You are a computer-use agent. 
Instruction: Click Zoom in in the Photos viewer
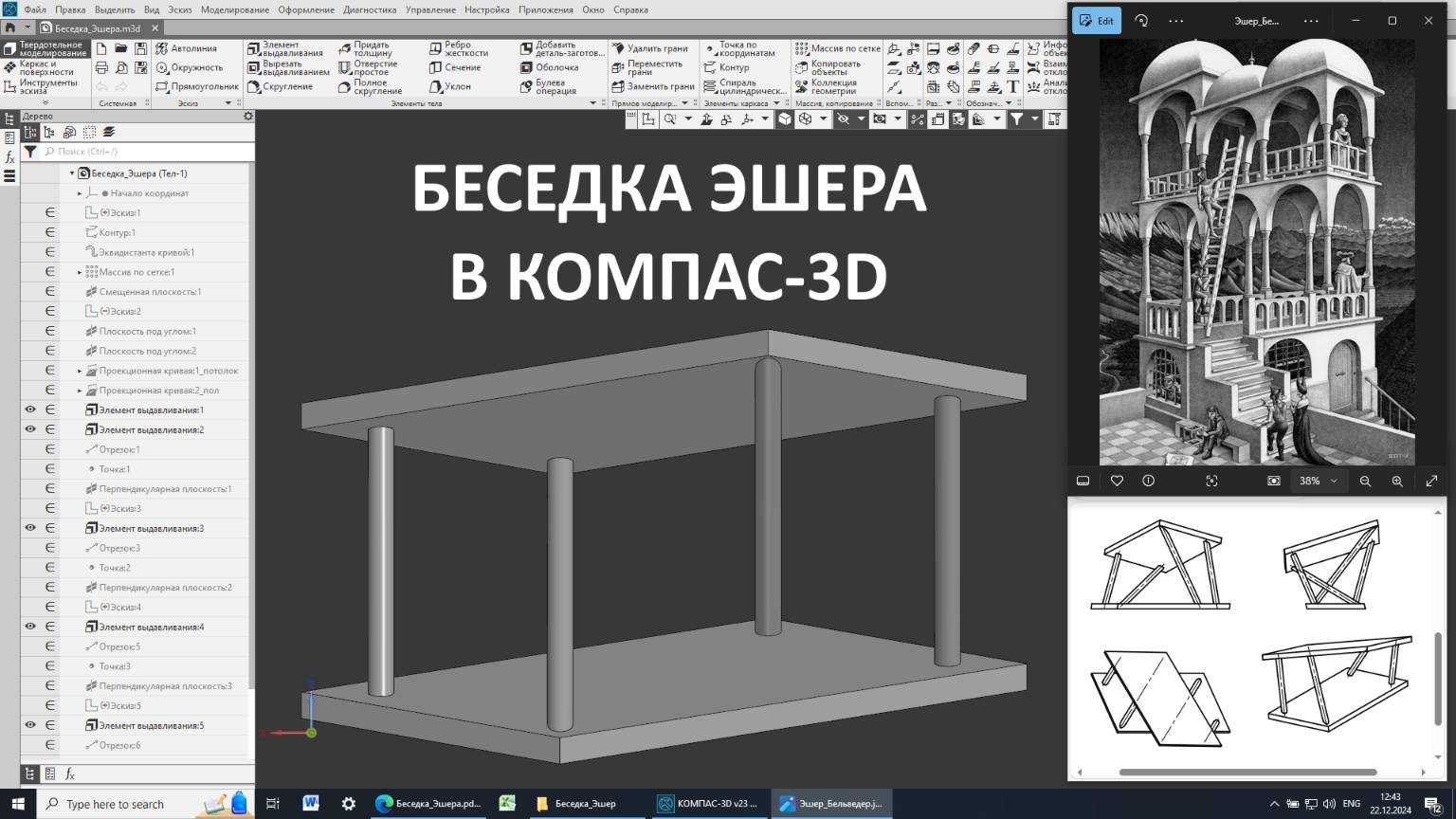point(1397,481)
